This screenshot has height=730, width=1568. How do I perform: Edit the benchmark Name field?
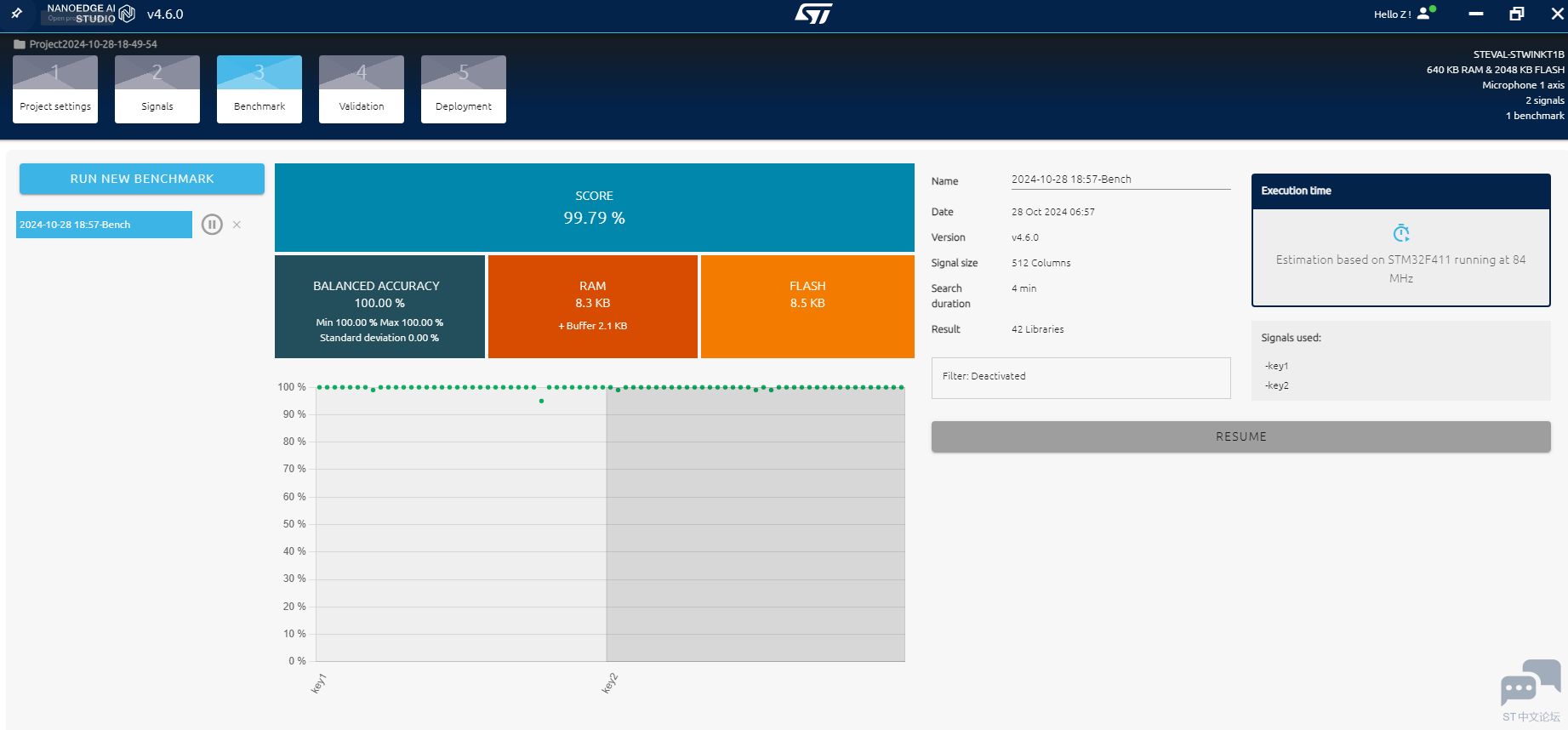[x=1120, y=180]
